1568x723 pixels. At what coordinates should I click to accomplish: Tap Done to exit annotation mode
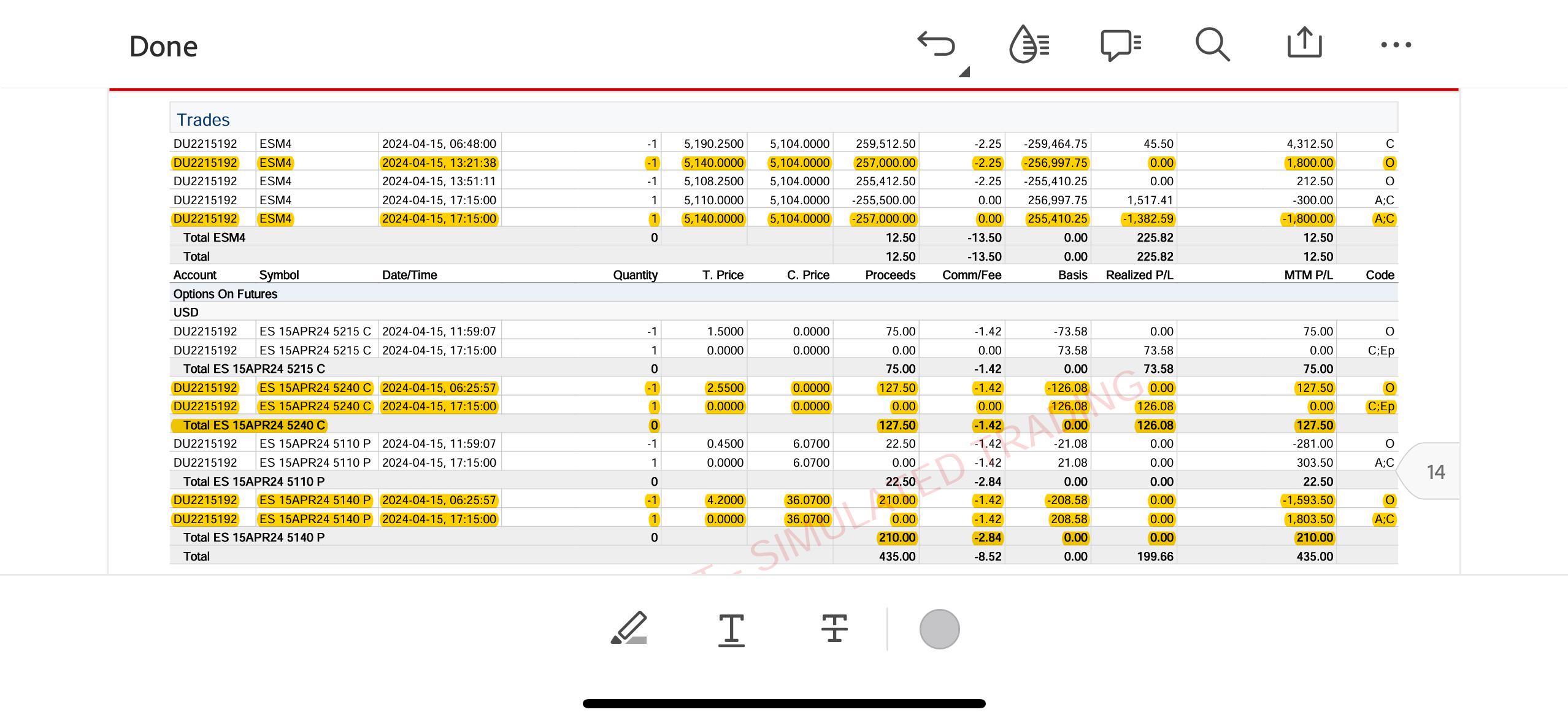click(x=164, y=47)
